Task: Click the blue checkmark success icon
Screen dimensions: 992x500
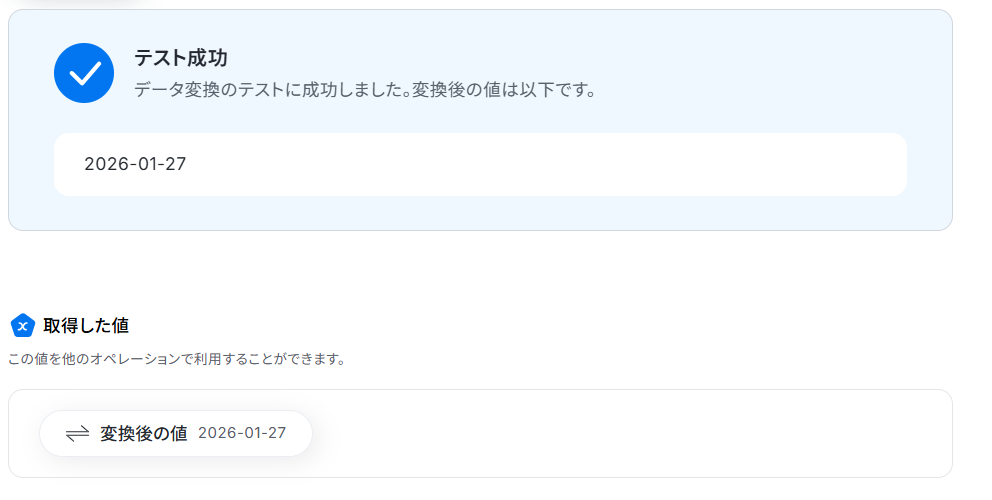Action: pos(84,73)
